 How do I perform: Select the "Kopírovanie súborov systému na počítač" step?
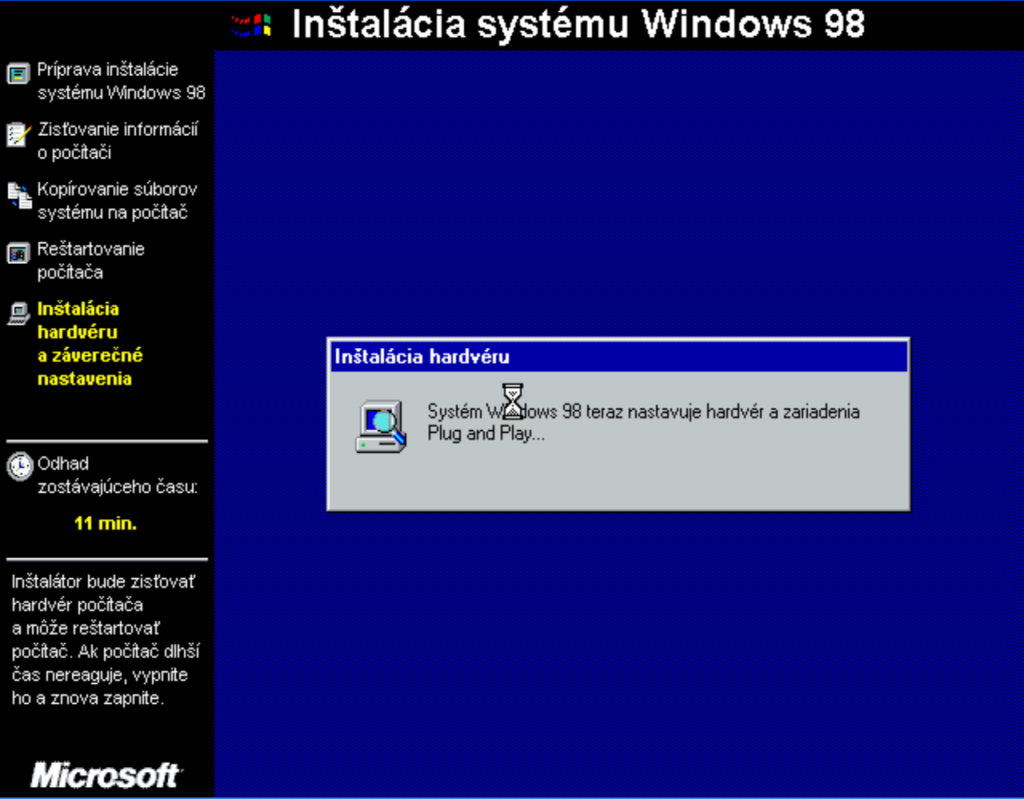[x=117, y=201]
